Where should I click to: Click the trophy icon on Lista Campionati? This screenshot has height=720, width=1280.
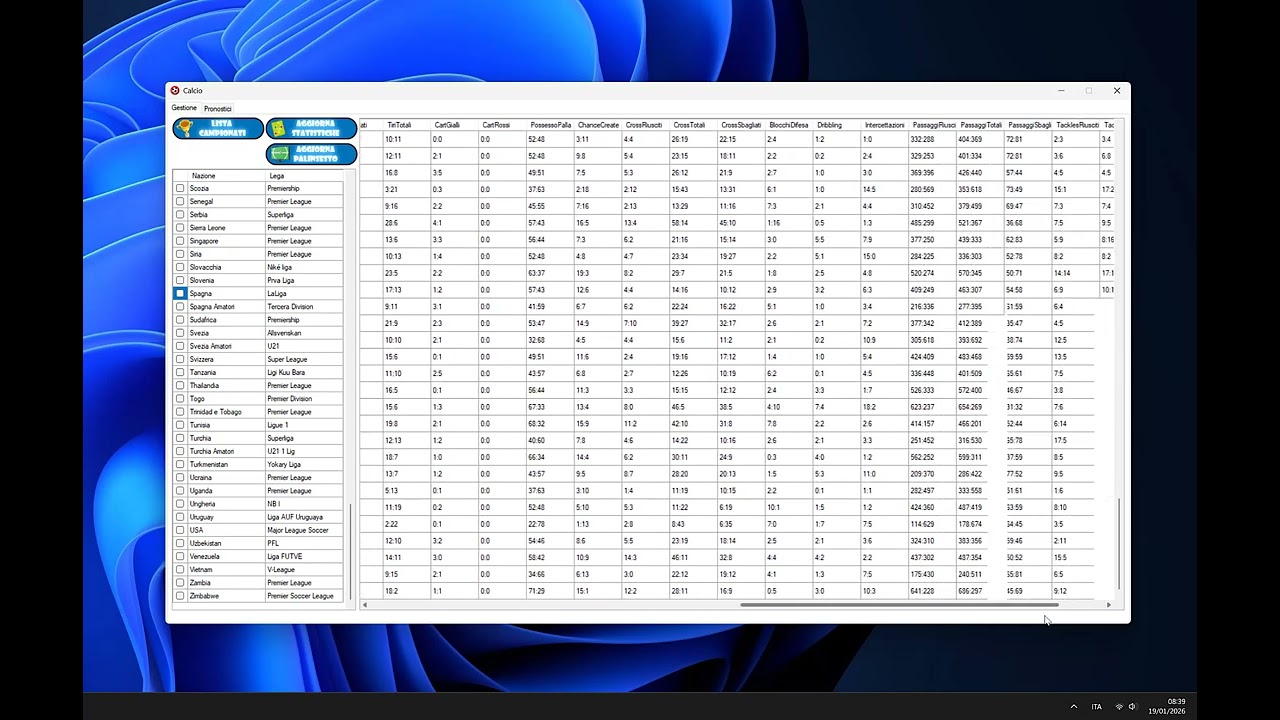185,128
